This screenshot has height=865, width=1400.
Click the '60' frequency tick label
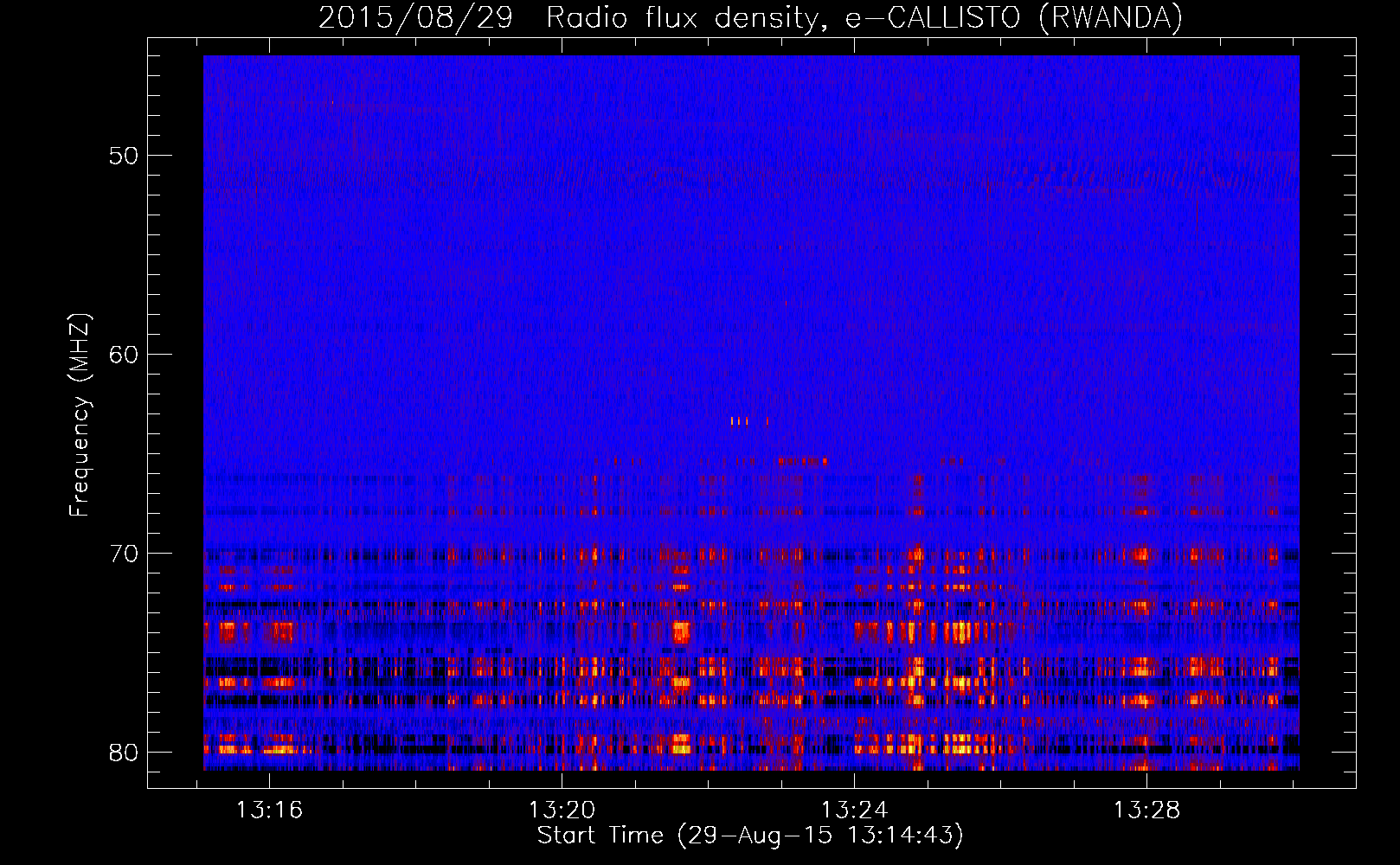tap(124, 355)
